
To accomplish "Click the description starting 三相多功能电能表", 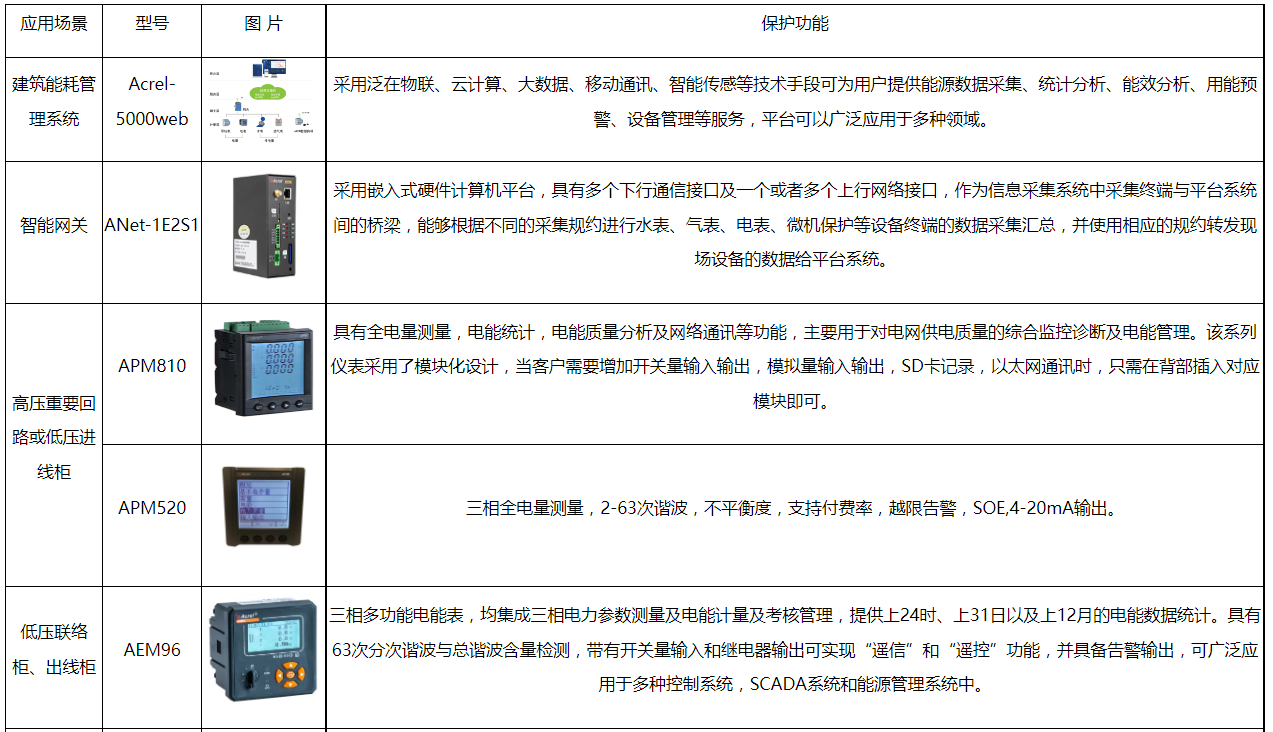I will 795,650.
